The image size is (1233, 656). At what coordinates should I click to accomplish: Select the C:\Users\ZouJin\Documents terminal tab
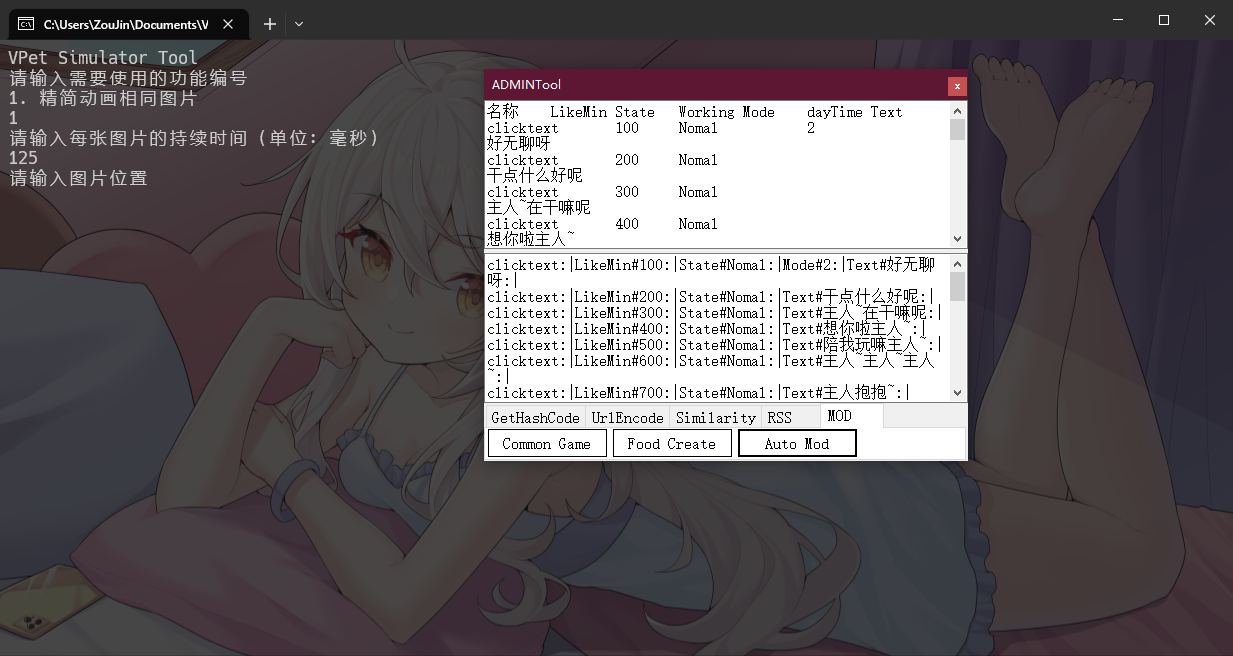[x=128, y=23]
